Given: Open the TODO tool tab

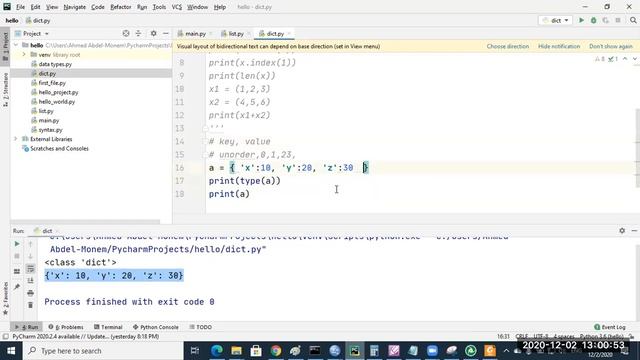Looking at the screenshot, I should point(200,327).
